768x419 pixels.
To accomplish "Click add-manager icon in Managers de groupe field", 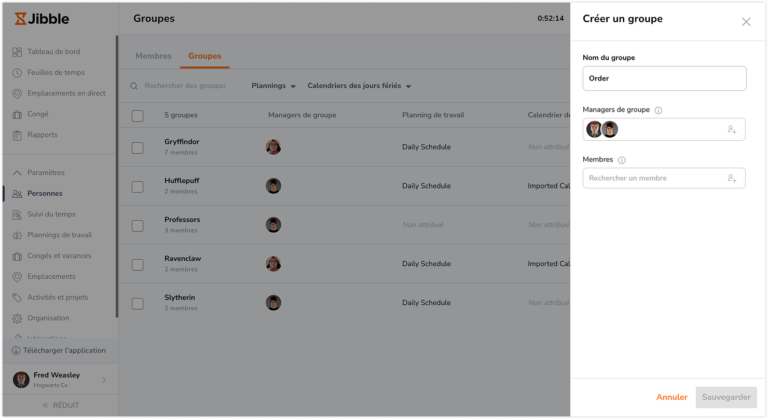I will click(732, 129).
